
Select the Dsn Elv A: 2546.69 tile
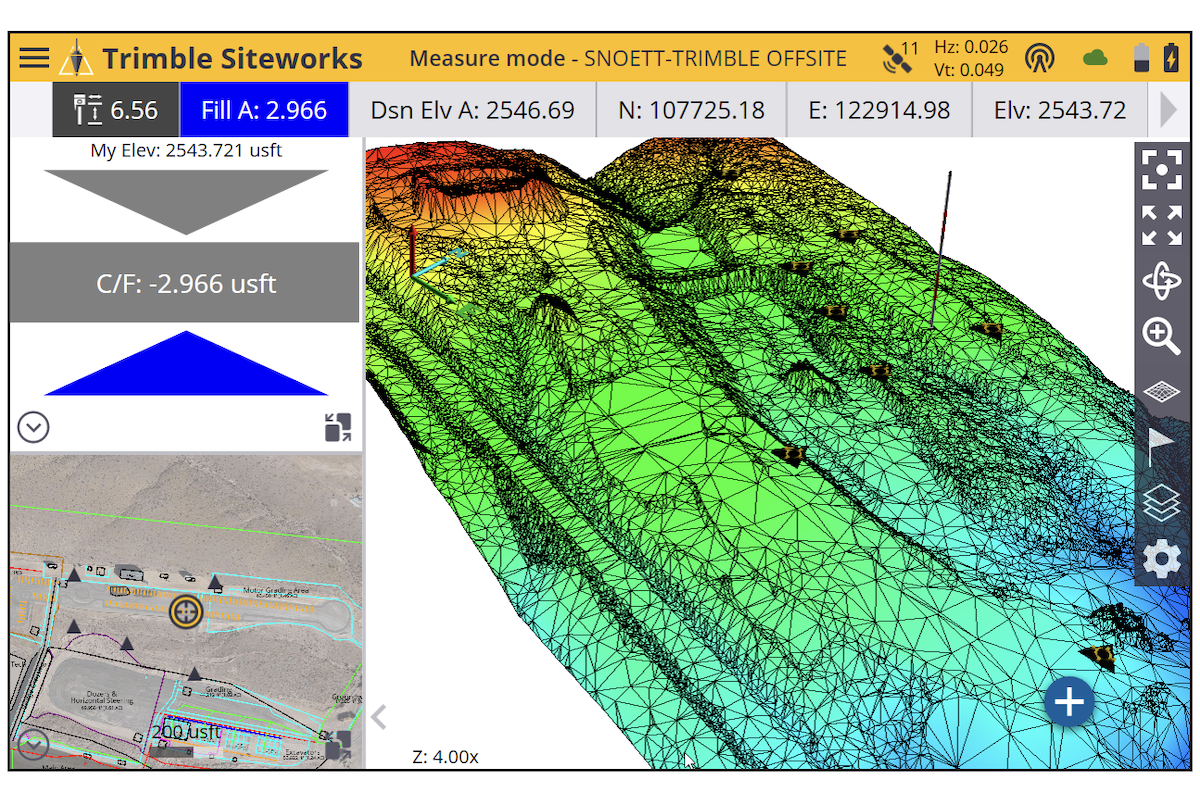click(x=473, y=110)
